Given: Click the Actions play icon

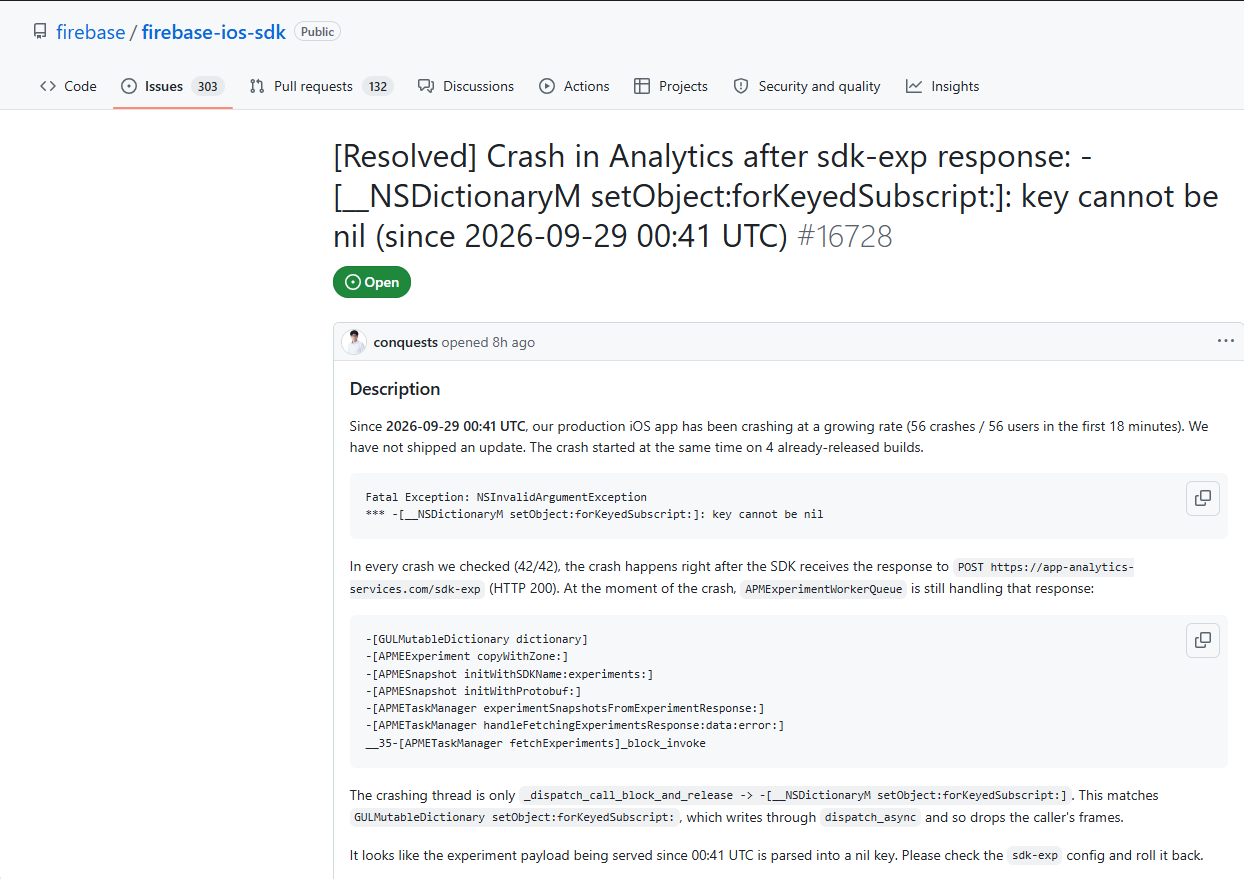Looking at the screenshot, I should (547, 86).
